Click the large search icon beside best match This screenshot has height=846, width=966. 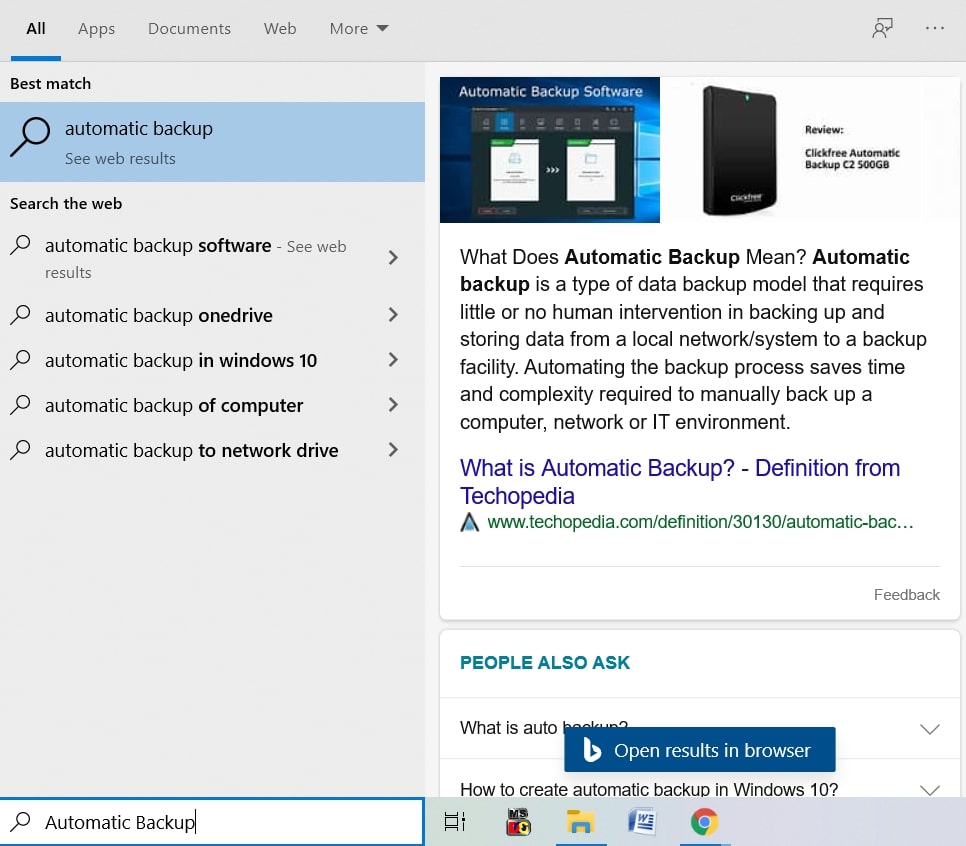point(30,137)
